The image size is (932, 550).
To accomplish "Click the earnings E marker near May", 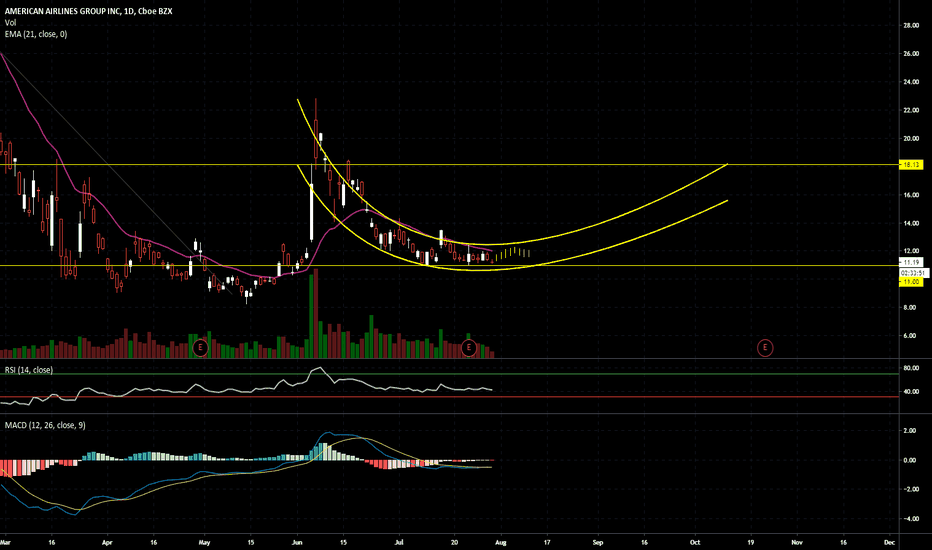I will coord(200,347).
